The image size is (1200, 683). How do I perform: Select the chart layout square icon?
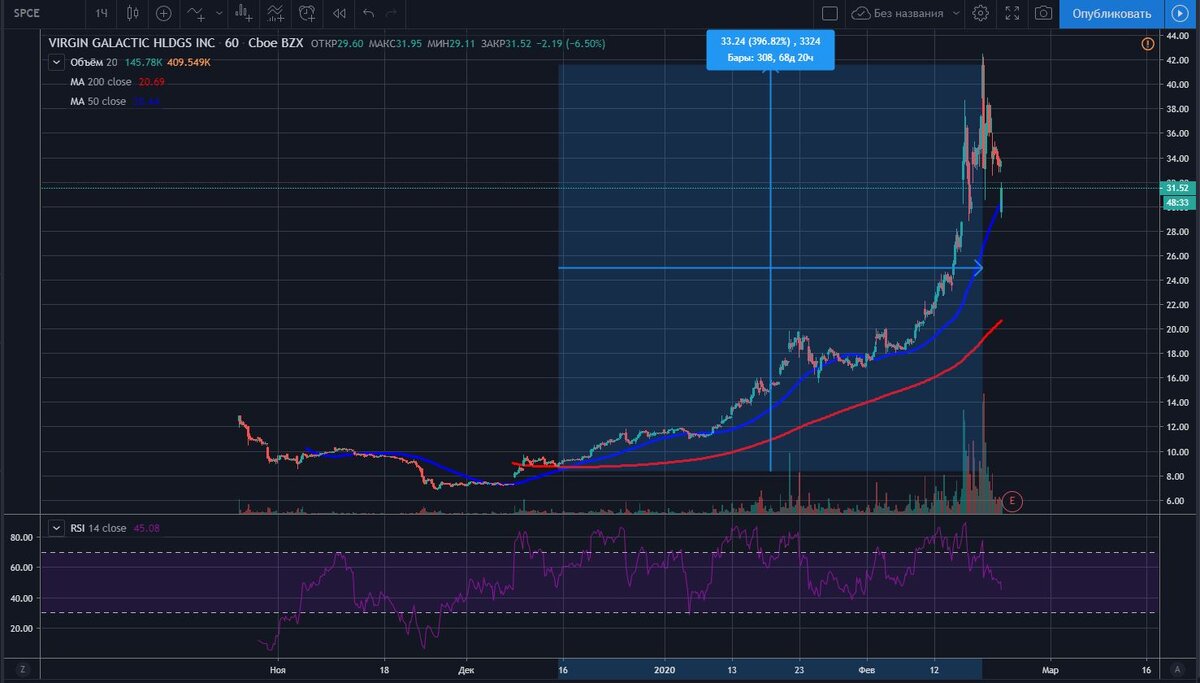pyautogui.click(x=829, y=14)
